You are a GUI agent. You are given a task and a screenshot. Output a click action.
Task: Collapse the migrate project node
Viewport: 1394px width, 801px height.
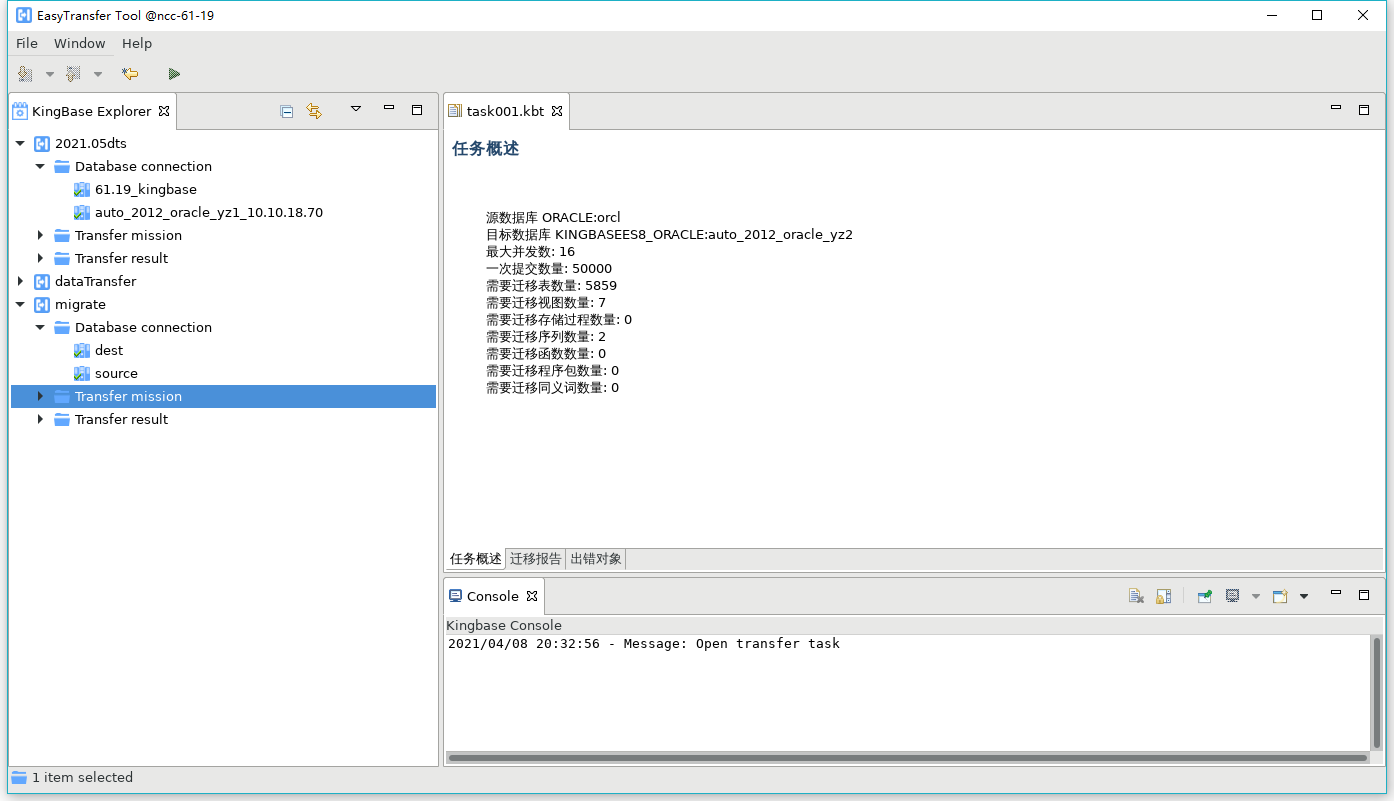20,305
